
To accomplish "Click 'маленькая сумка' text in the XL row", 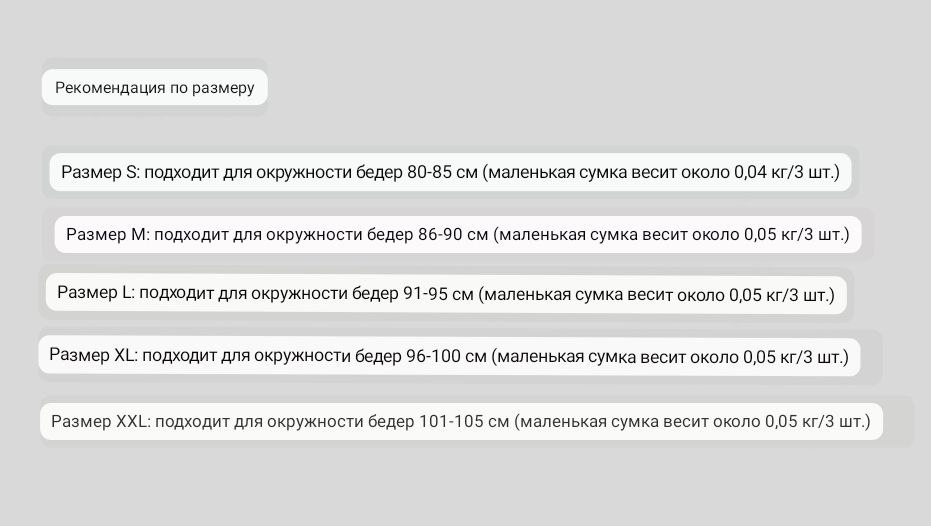I will click(x=555, y=357).
